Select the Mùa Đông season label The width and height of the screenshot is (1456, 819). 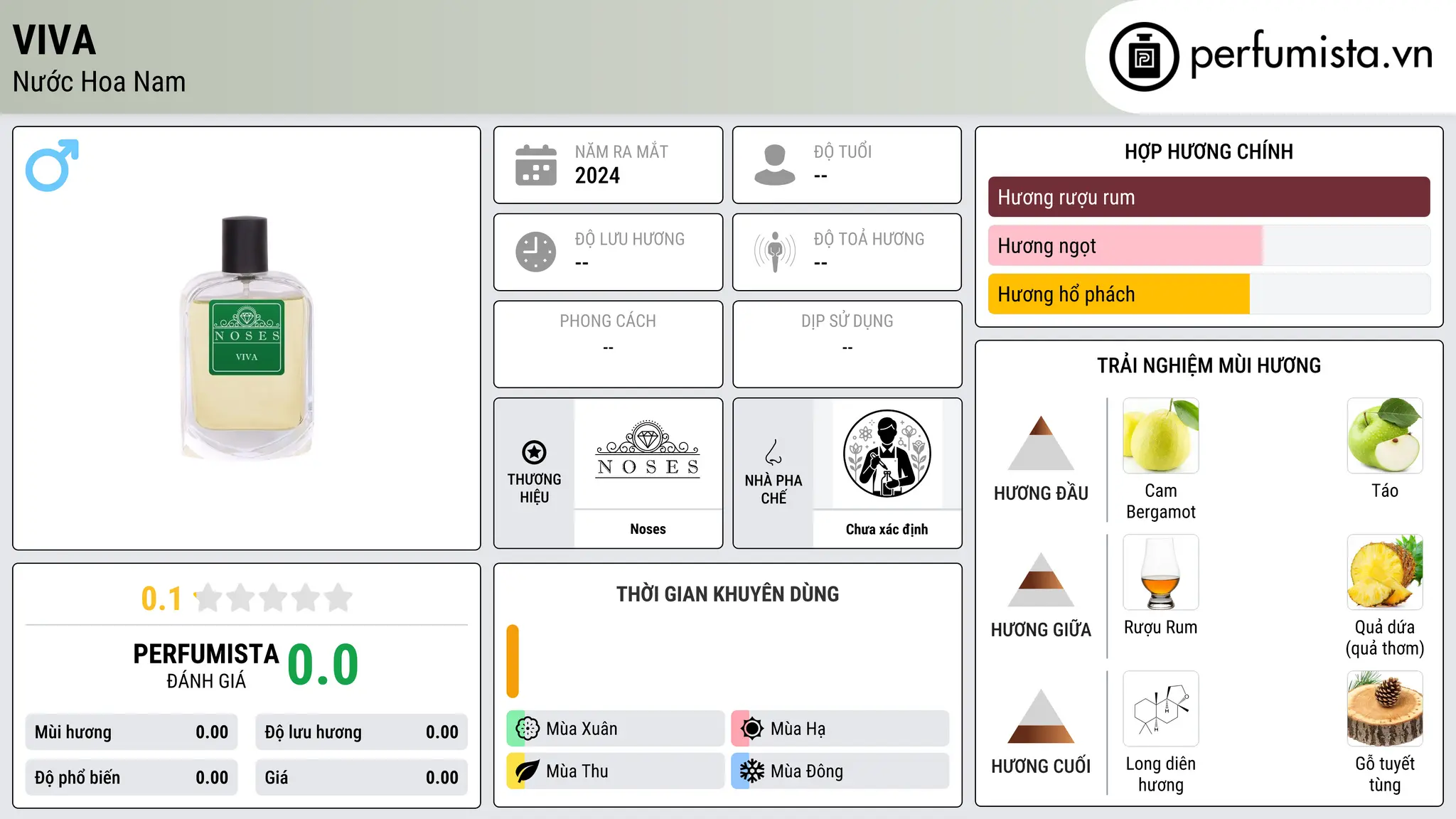pyautogui.click(x=807, y=771)
